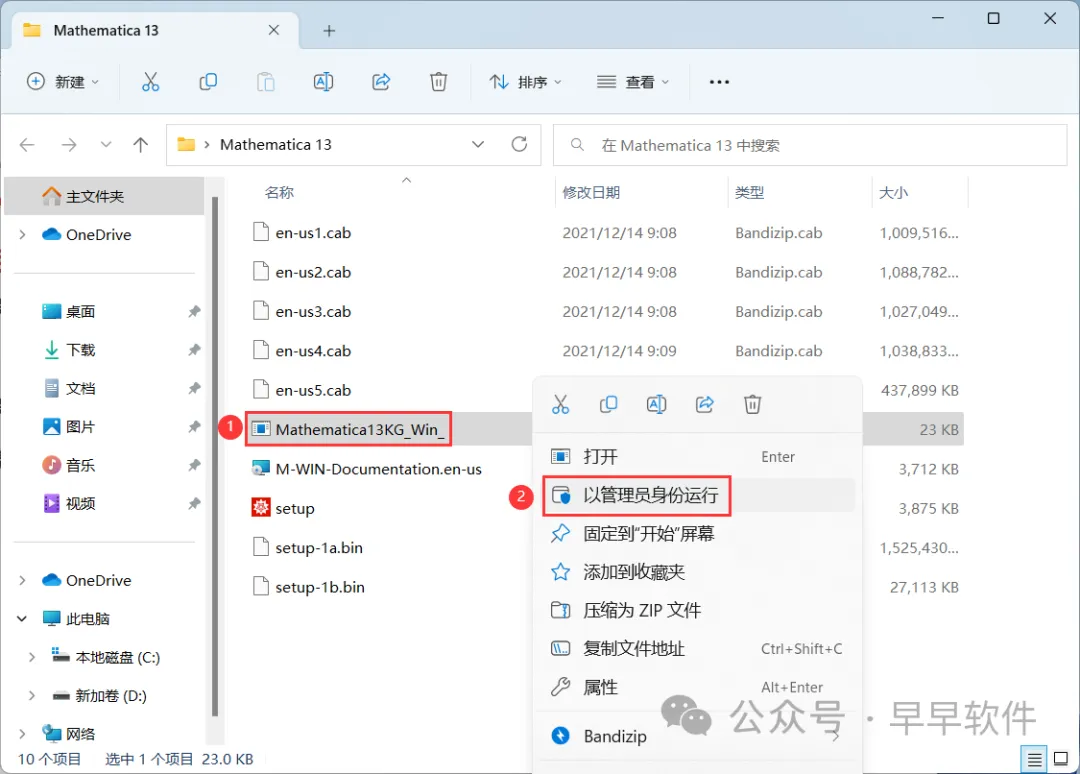The width and height of the screenshot is (1080, 774).
Task: Open Bandizip submenu entry
Action: coord(697,736)
